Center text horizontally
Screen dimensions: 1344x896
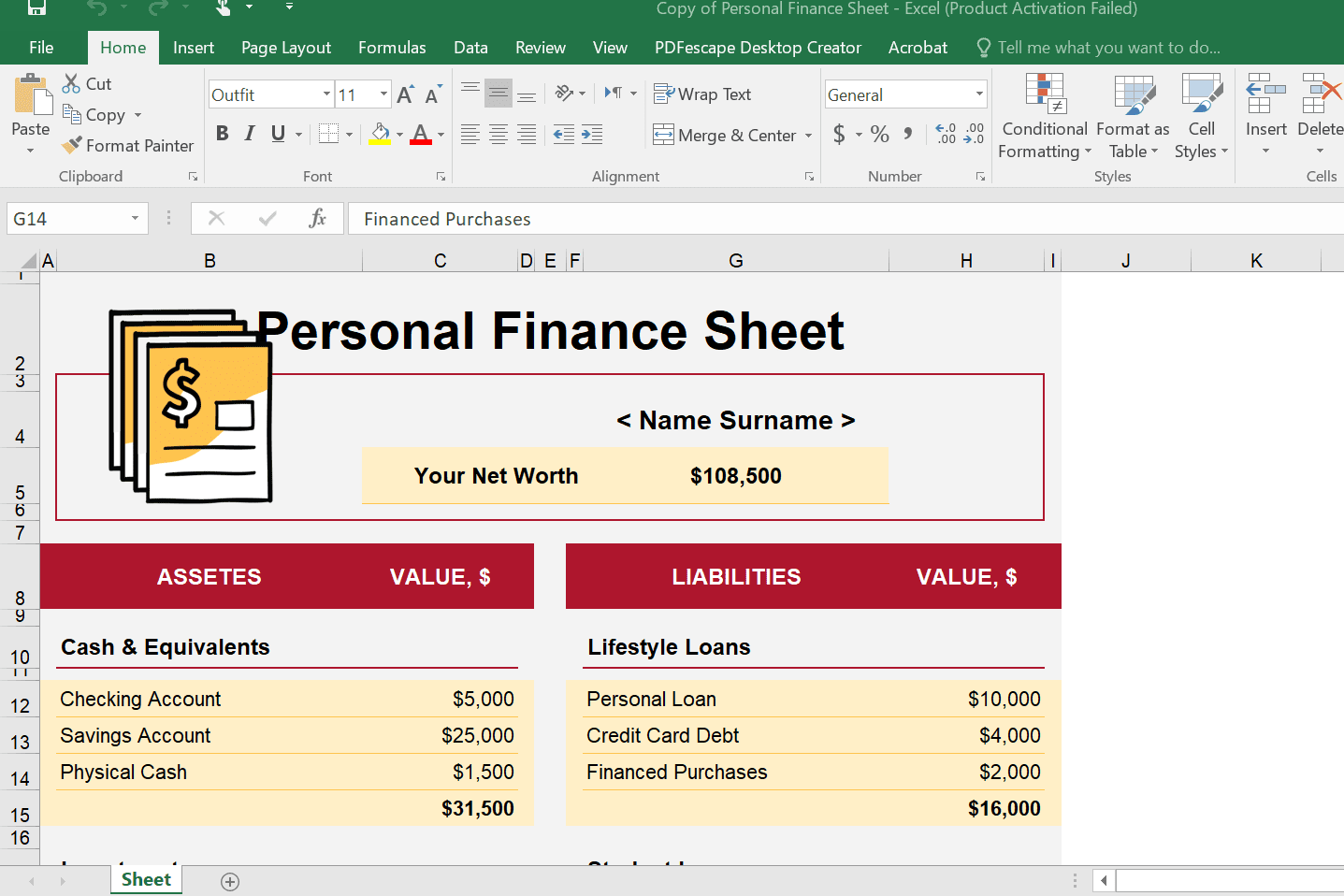pyautogui.click(x=499, y=134)
